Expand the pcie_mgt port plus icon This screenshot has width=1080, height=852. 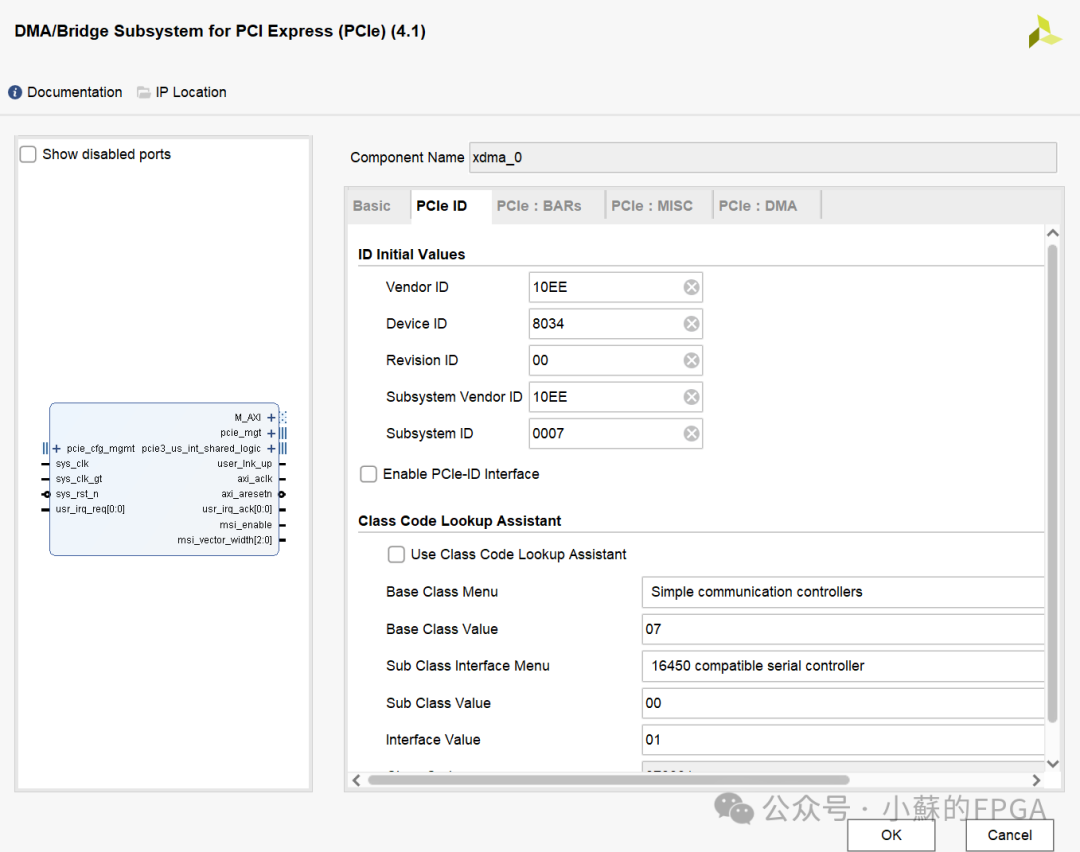click(271, 433)
